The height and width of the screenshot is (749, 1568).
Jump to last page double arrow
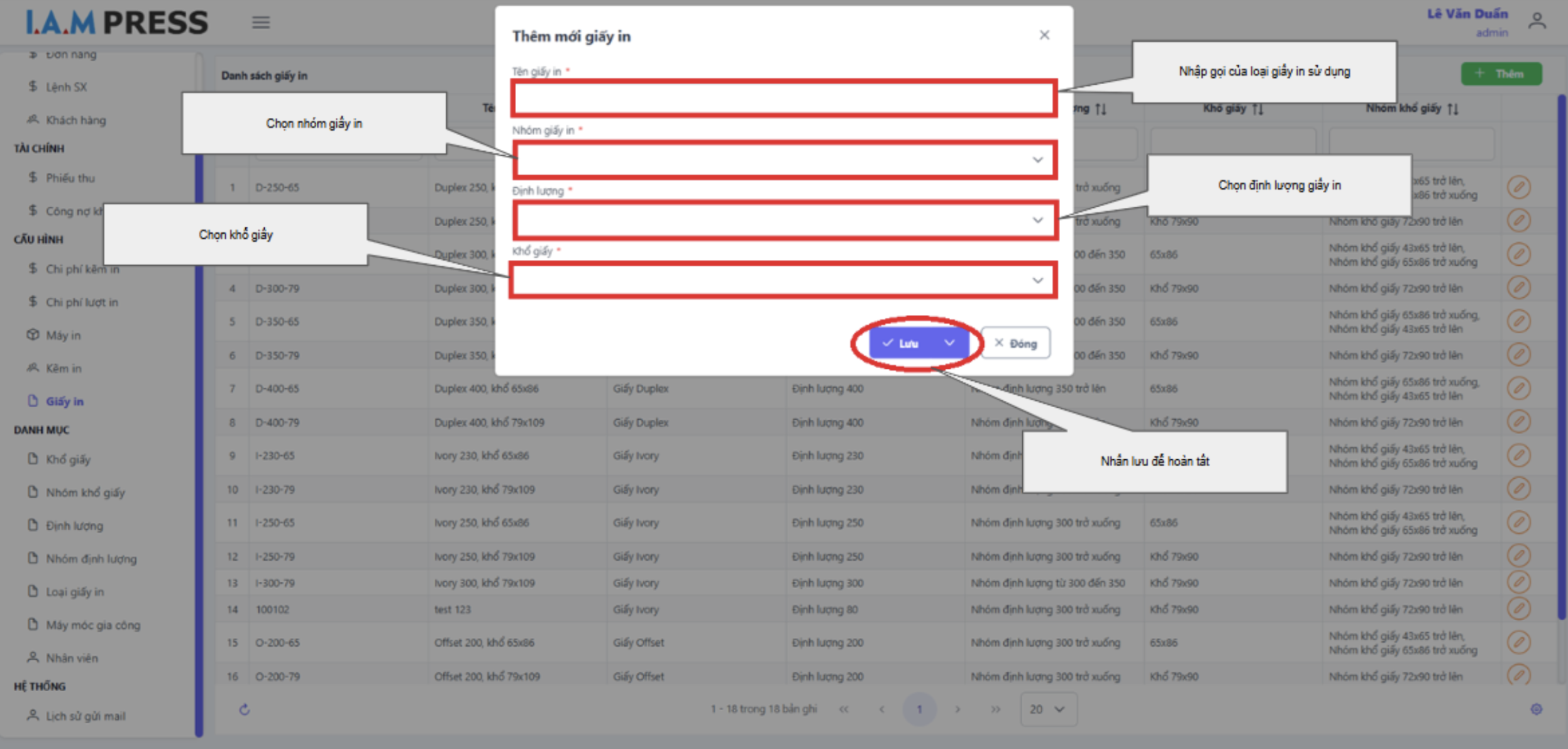click(995, 709)
